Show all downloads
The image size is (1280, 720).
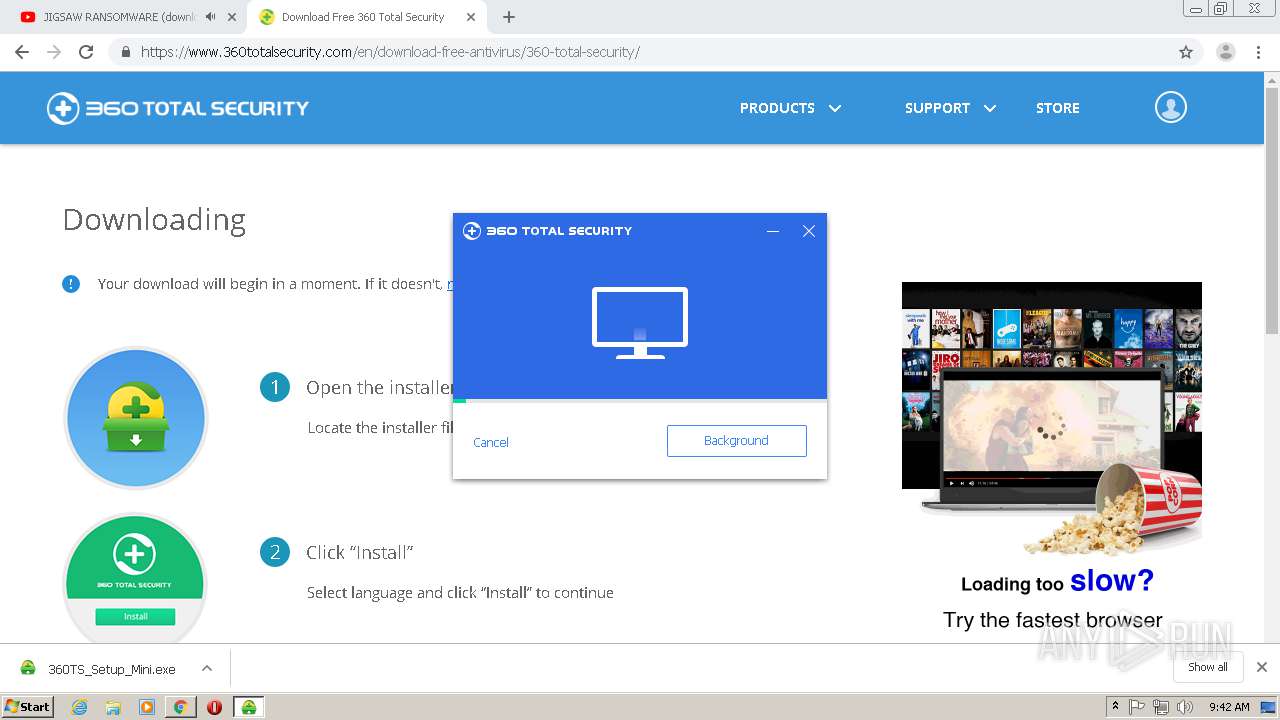[x=1208, y=667]
